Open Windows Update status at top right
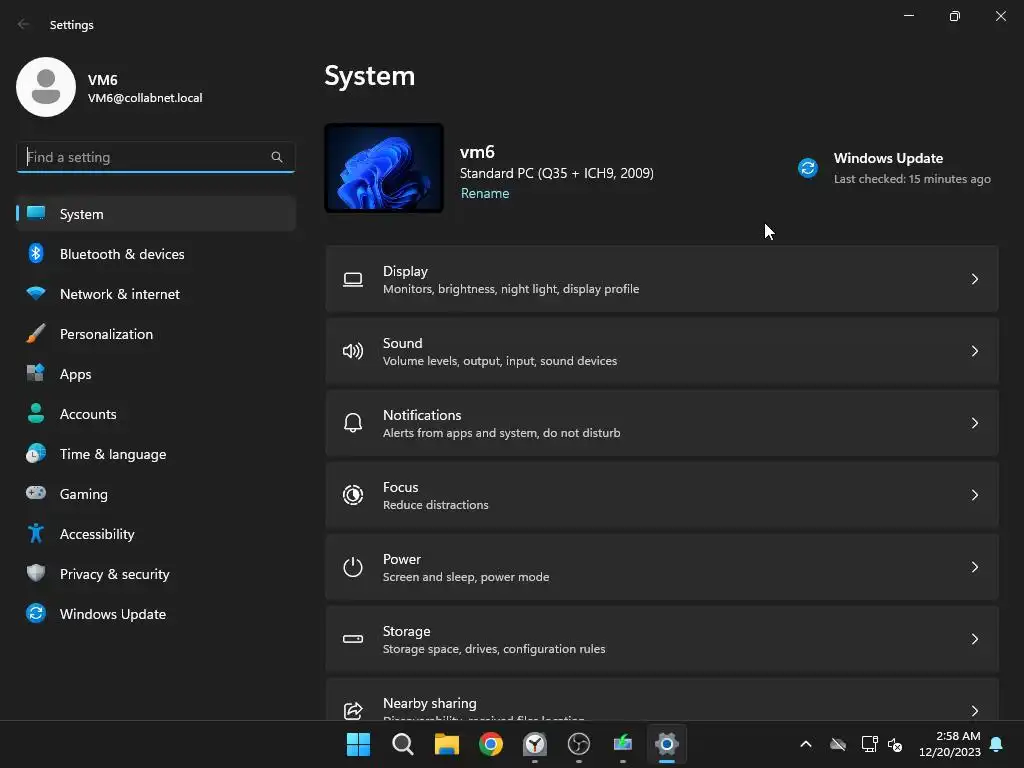This screenshot has width=1024, height=768. tap(895, 168)
